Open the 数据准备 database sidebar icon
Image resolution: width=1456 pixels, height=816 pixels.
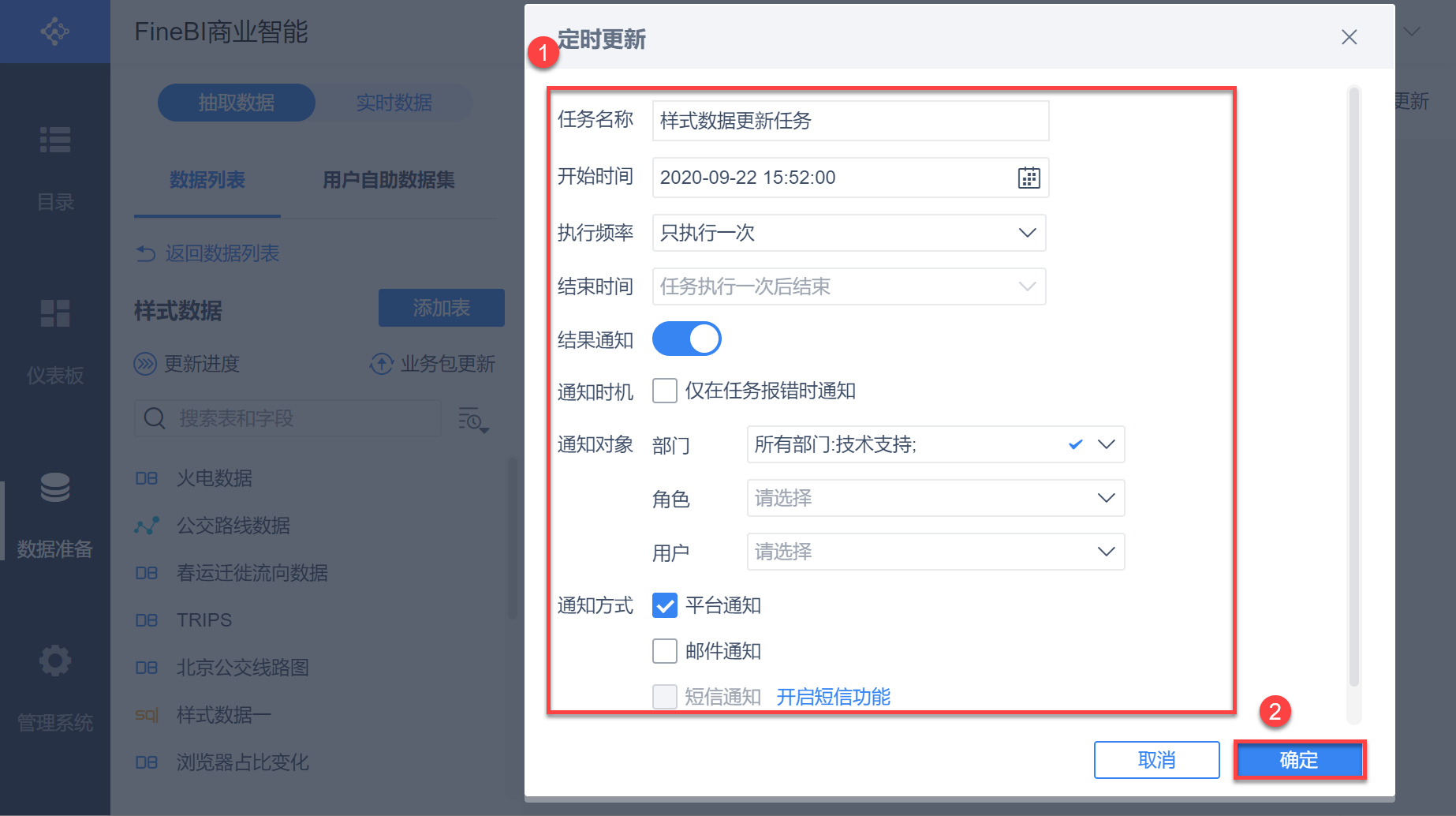click(55, 487)
